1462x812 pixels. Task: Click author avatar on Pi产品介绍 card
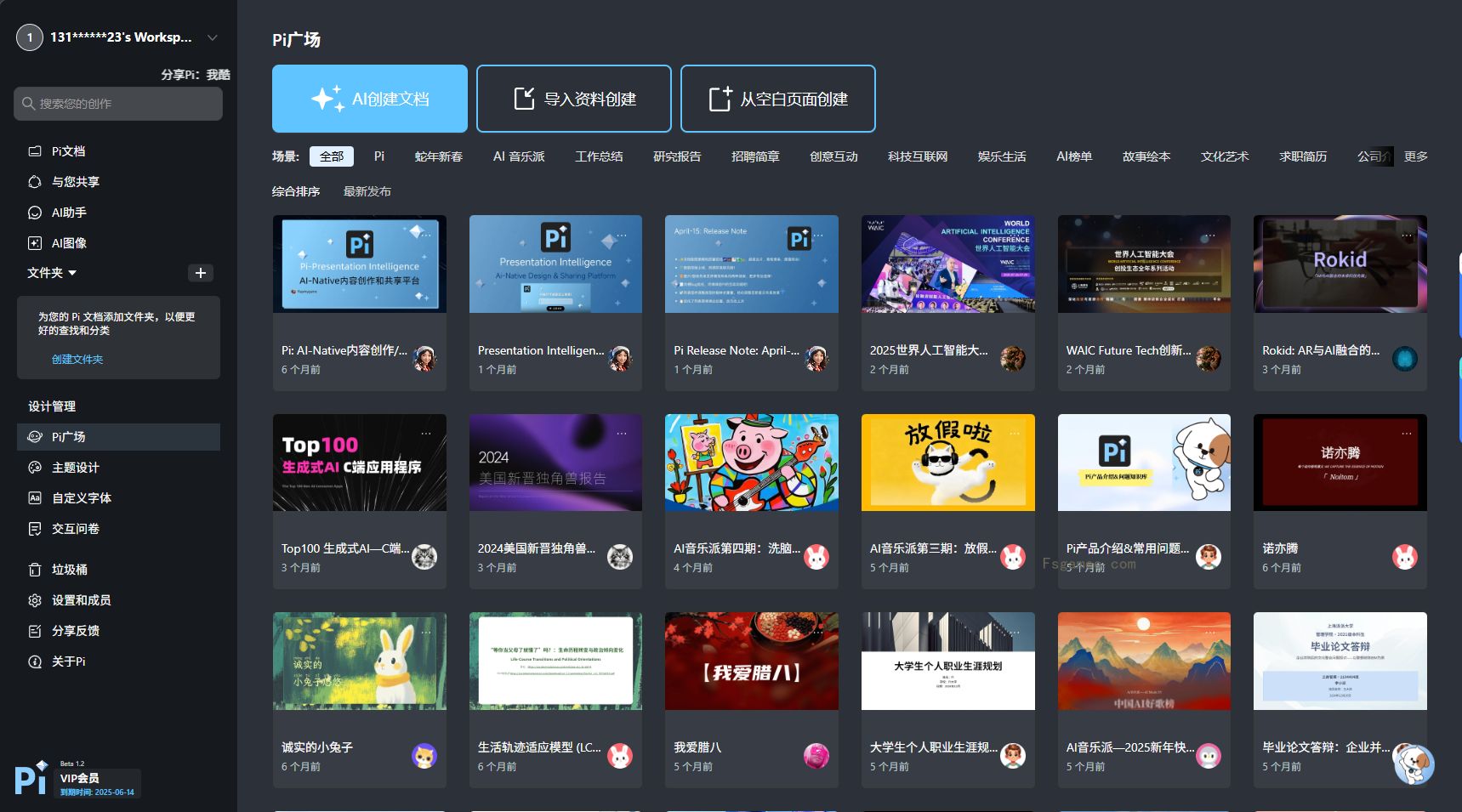[x=1209, y=557]
